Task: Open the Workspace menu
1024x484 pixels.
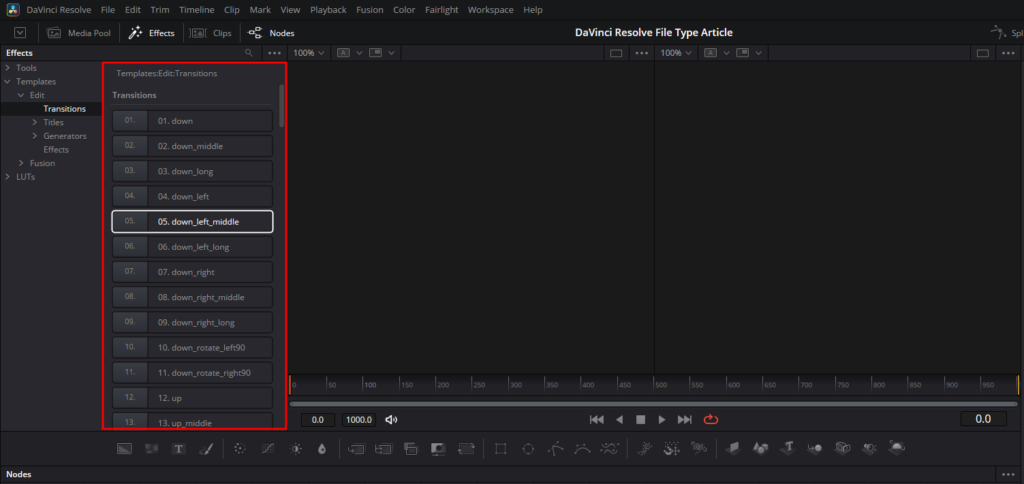Action: point(490,10)
